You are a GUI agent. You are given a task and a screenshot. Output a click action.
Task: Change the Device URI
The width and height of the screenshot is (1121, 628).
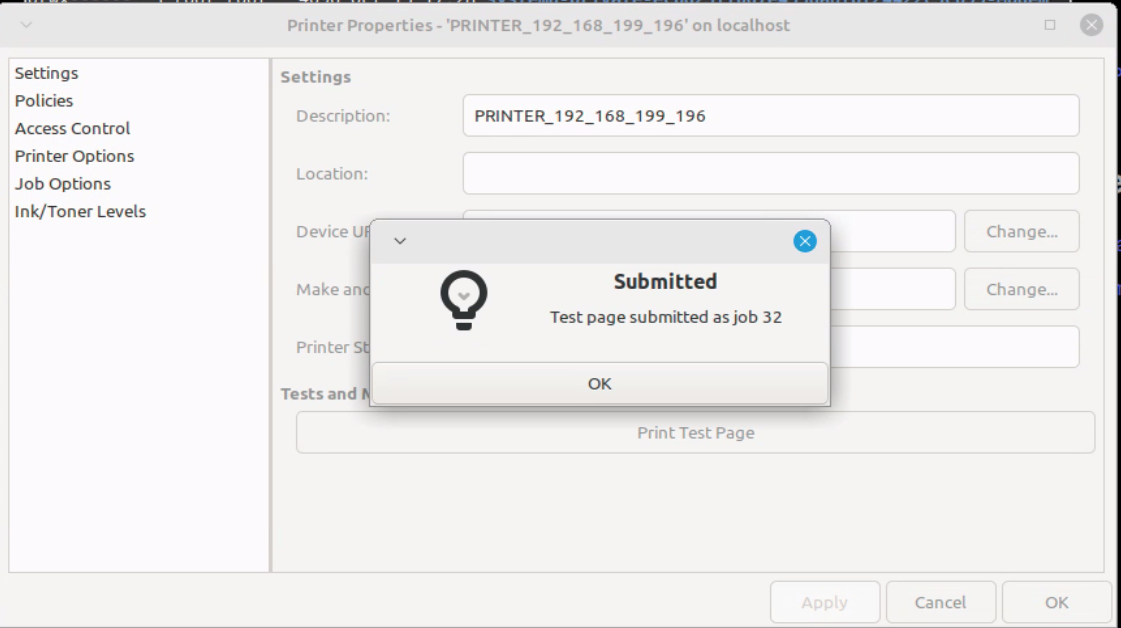tap(1021, 231)
